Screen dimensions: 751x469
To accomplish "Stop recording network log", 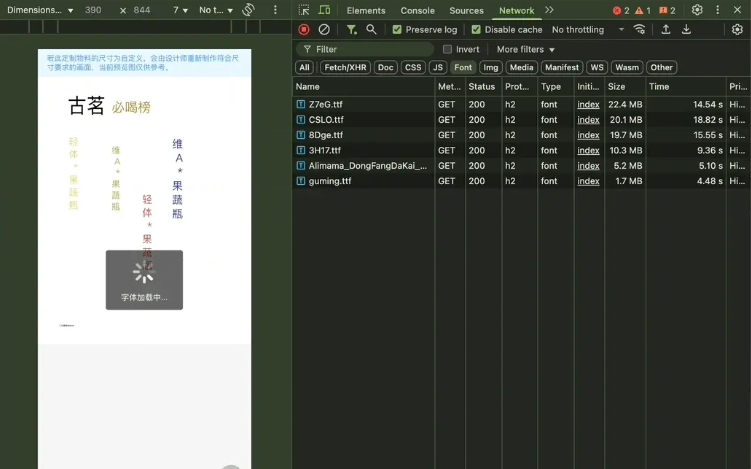I will pos(304,30).
